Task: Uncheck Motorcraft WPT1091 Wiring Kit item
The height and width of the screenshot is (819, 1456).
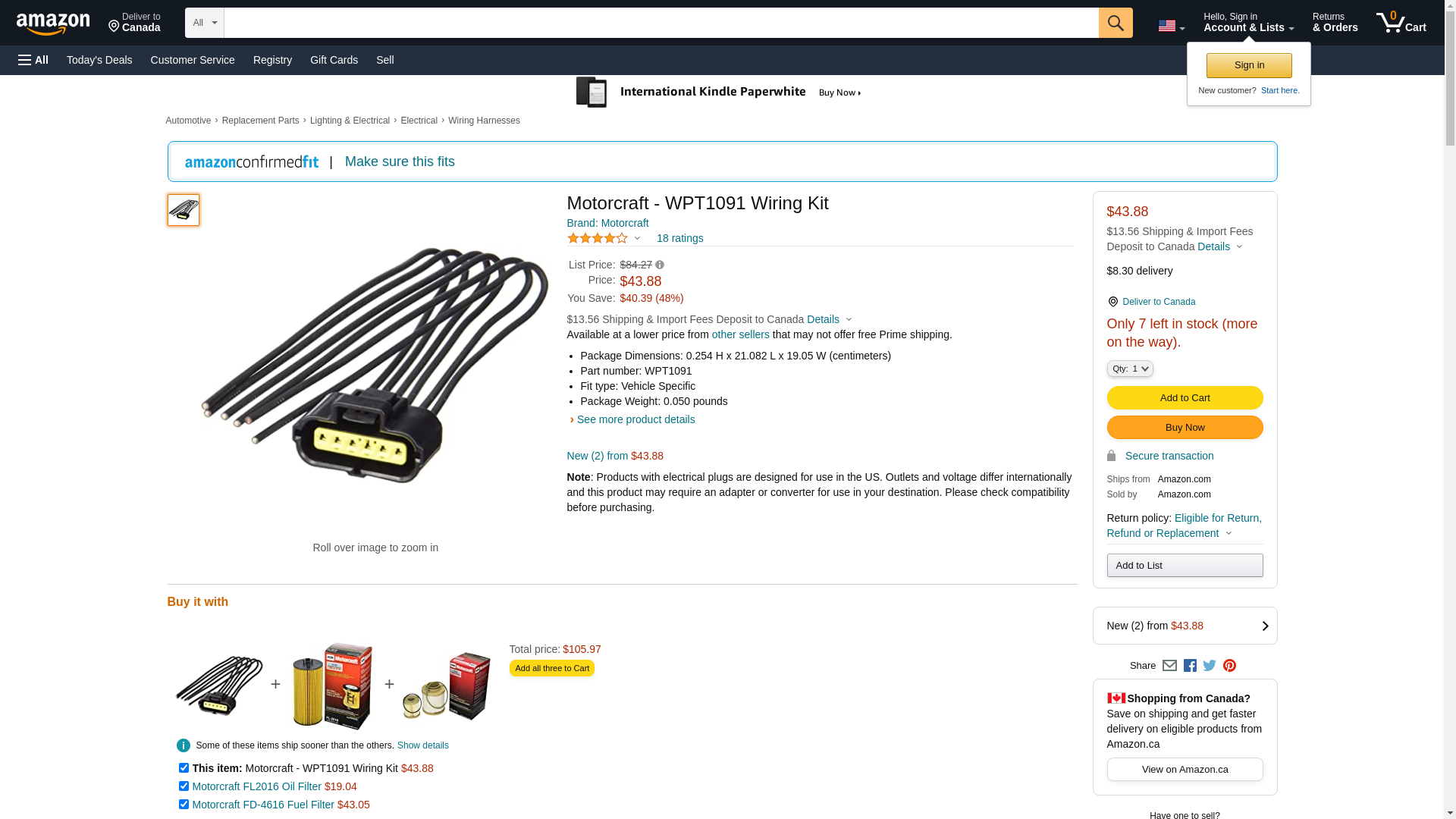Action: (x=184, y=768)
